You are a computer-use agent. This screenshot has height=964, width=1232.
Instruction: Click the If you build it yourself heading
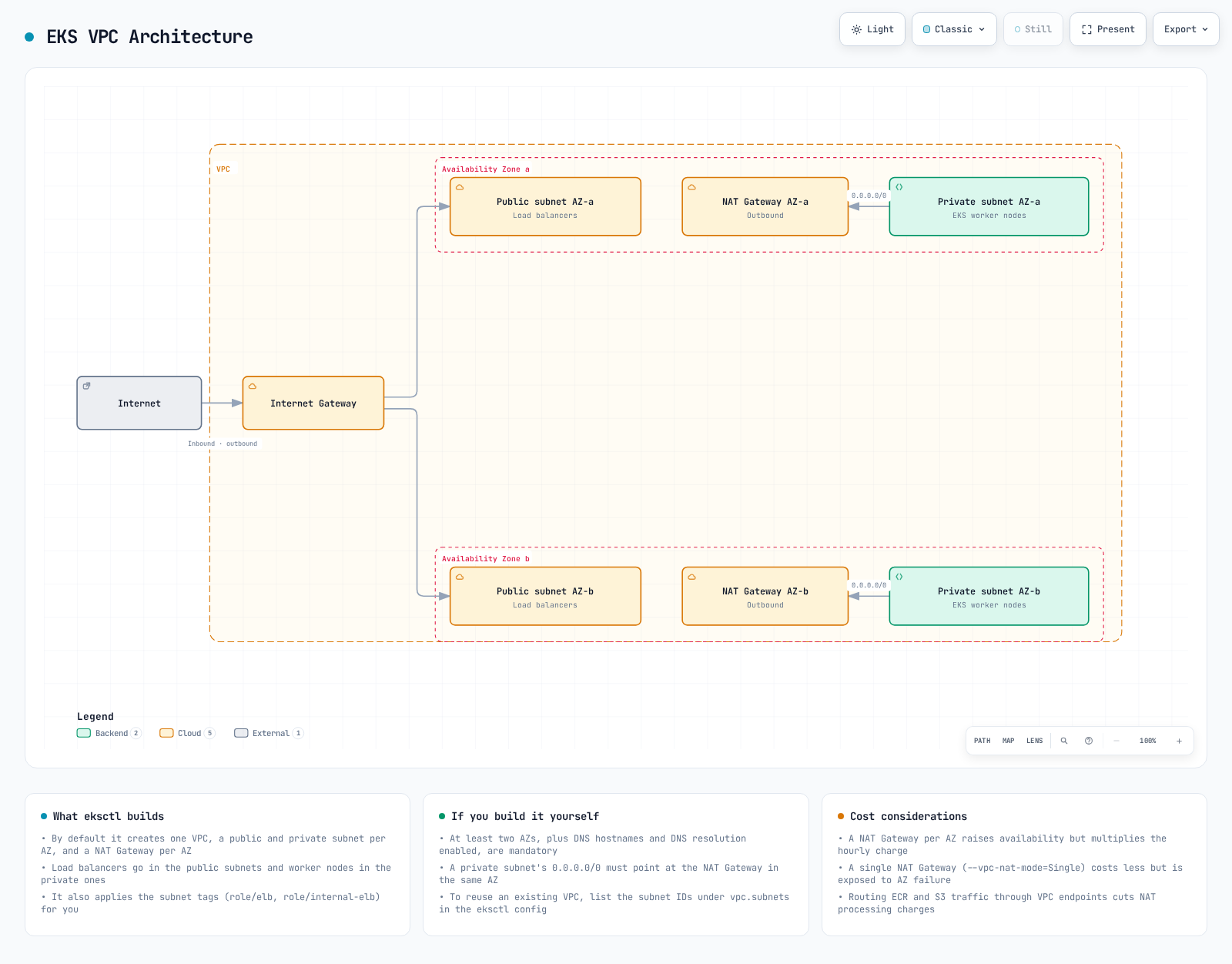pyautogui.click(x=525, y=816)
